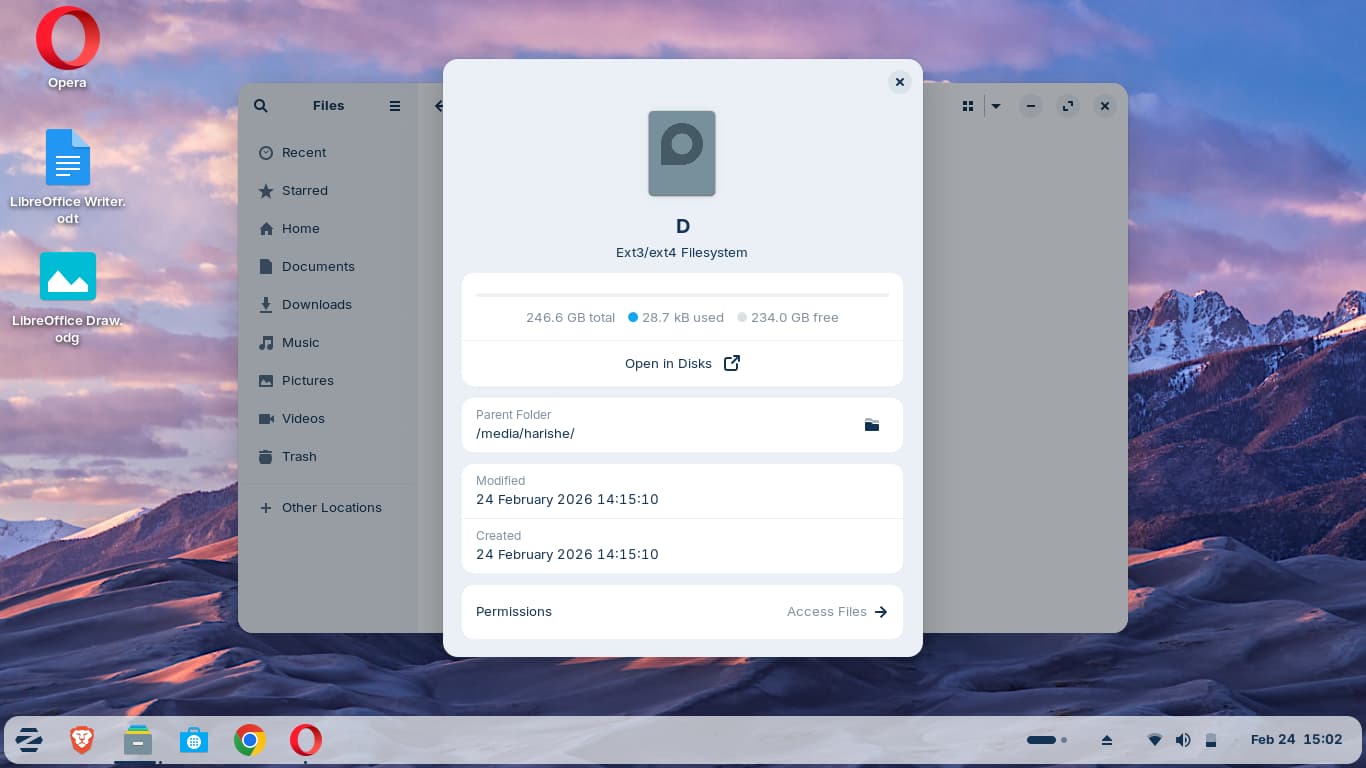
Task: Open Home folder in sidebar
Action: pos(300,229)
